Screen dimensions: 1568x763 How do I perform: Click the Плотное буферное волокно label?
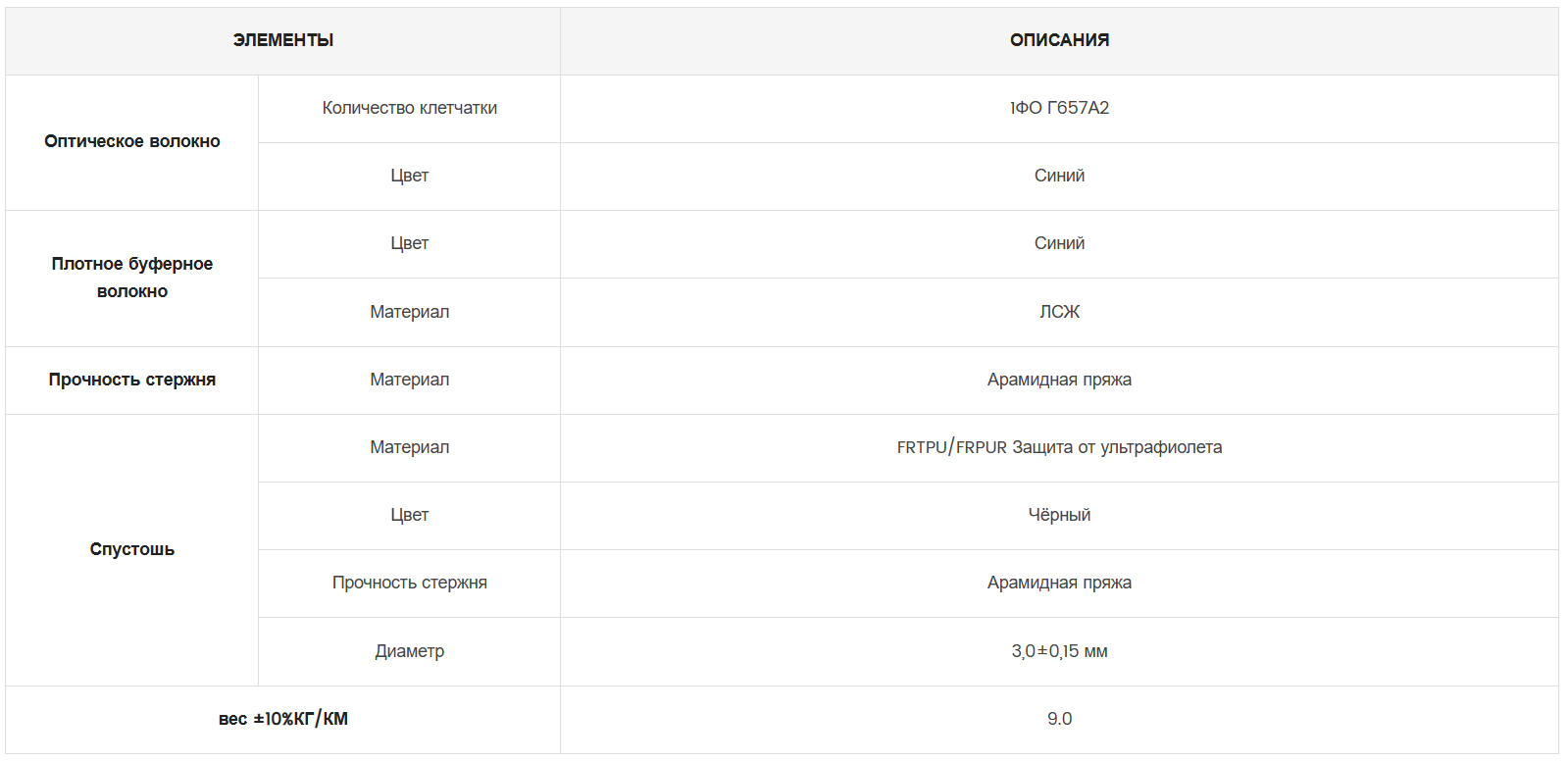click(132, 278)
